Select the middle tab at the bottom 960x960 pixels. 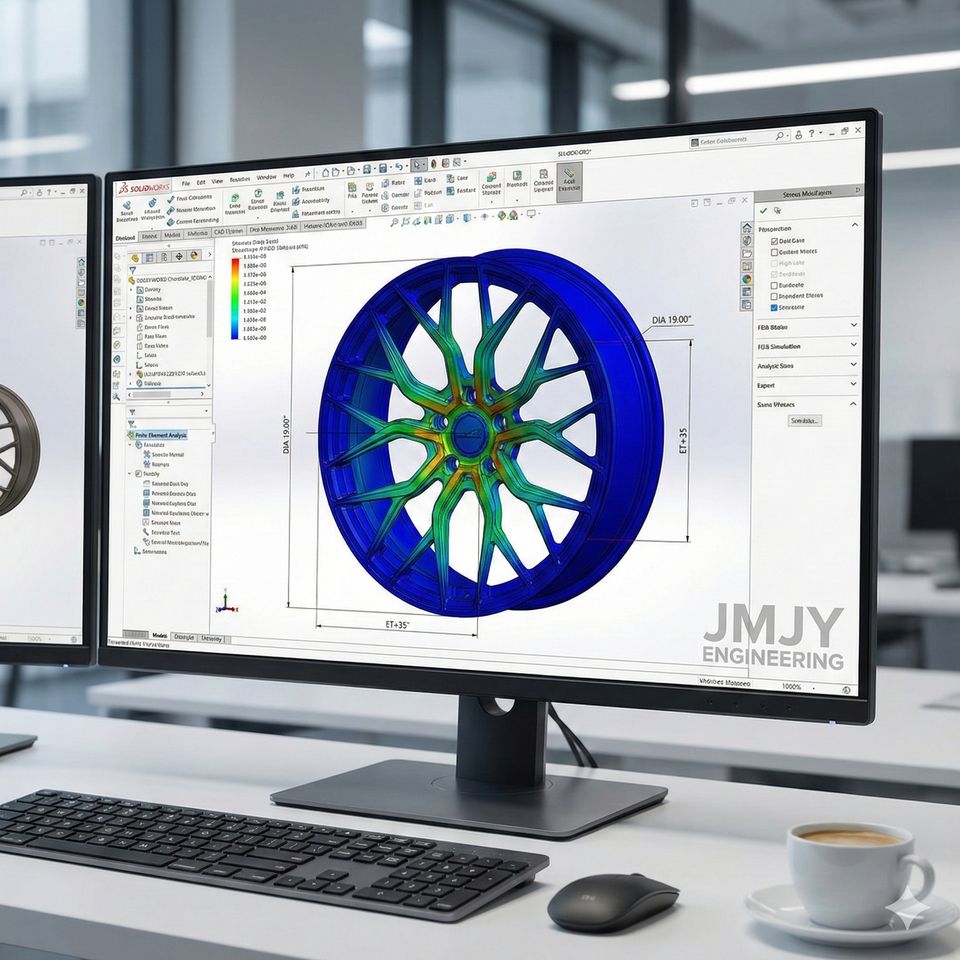(x=184, y=637)
